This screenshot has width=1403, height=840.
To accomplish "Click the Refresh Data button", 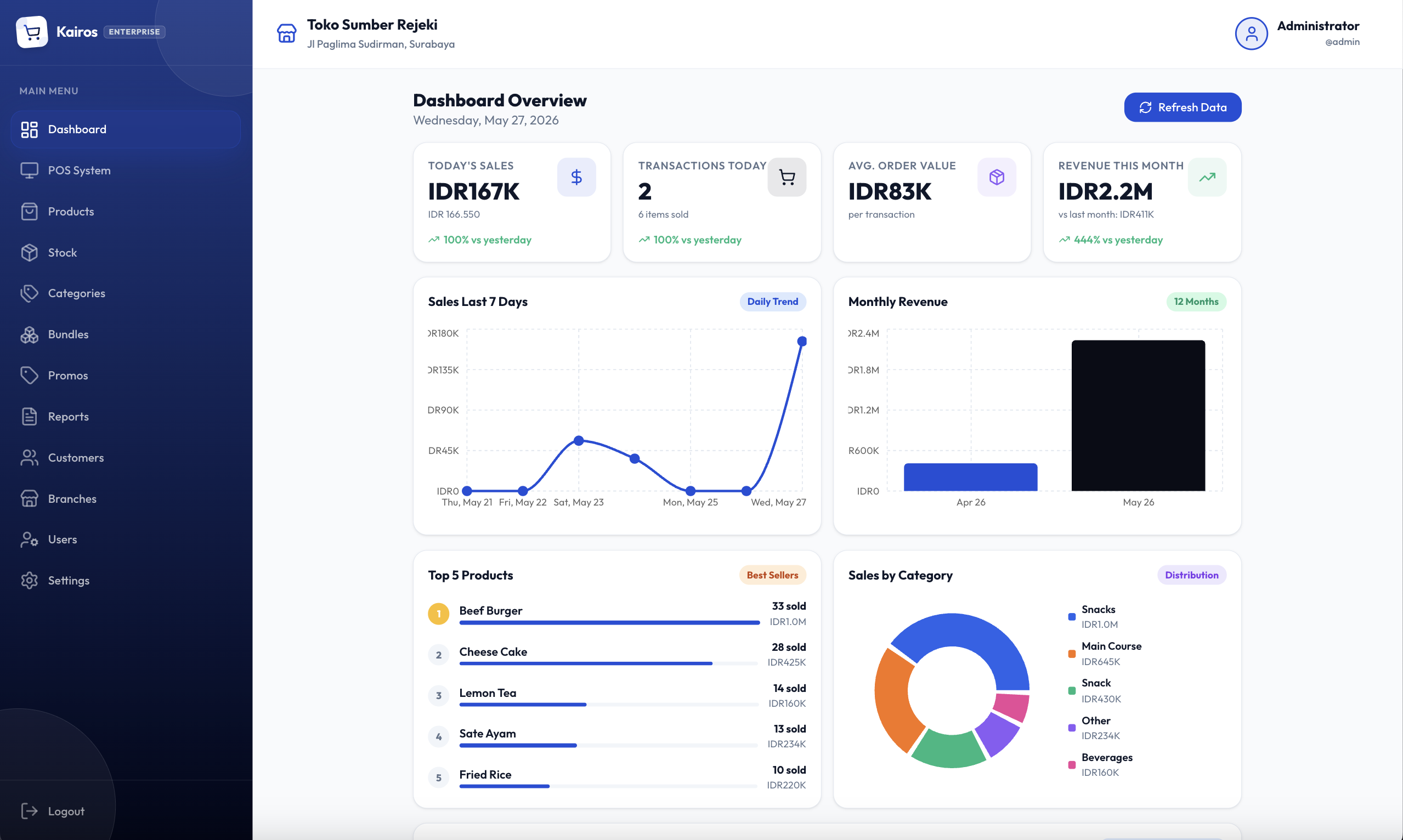I will tap(1182, 107).
